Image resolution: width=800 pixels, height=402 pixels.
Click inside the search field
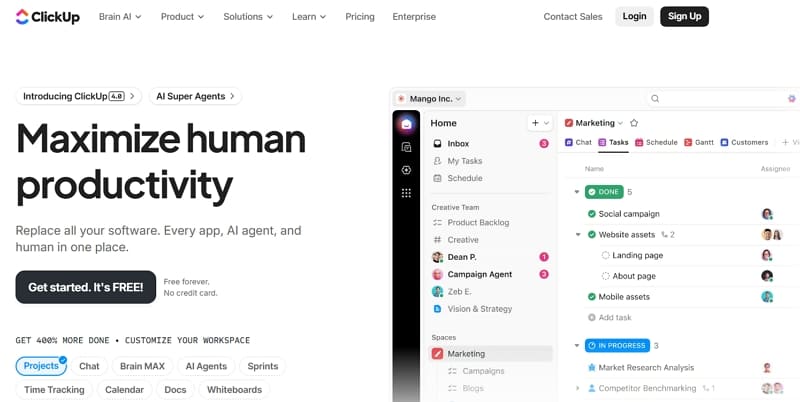coord(722,98)
